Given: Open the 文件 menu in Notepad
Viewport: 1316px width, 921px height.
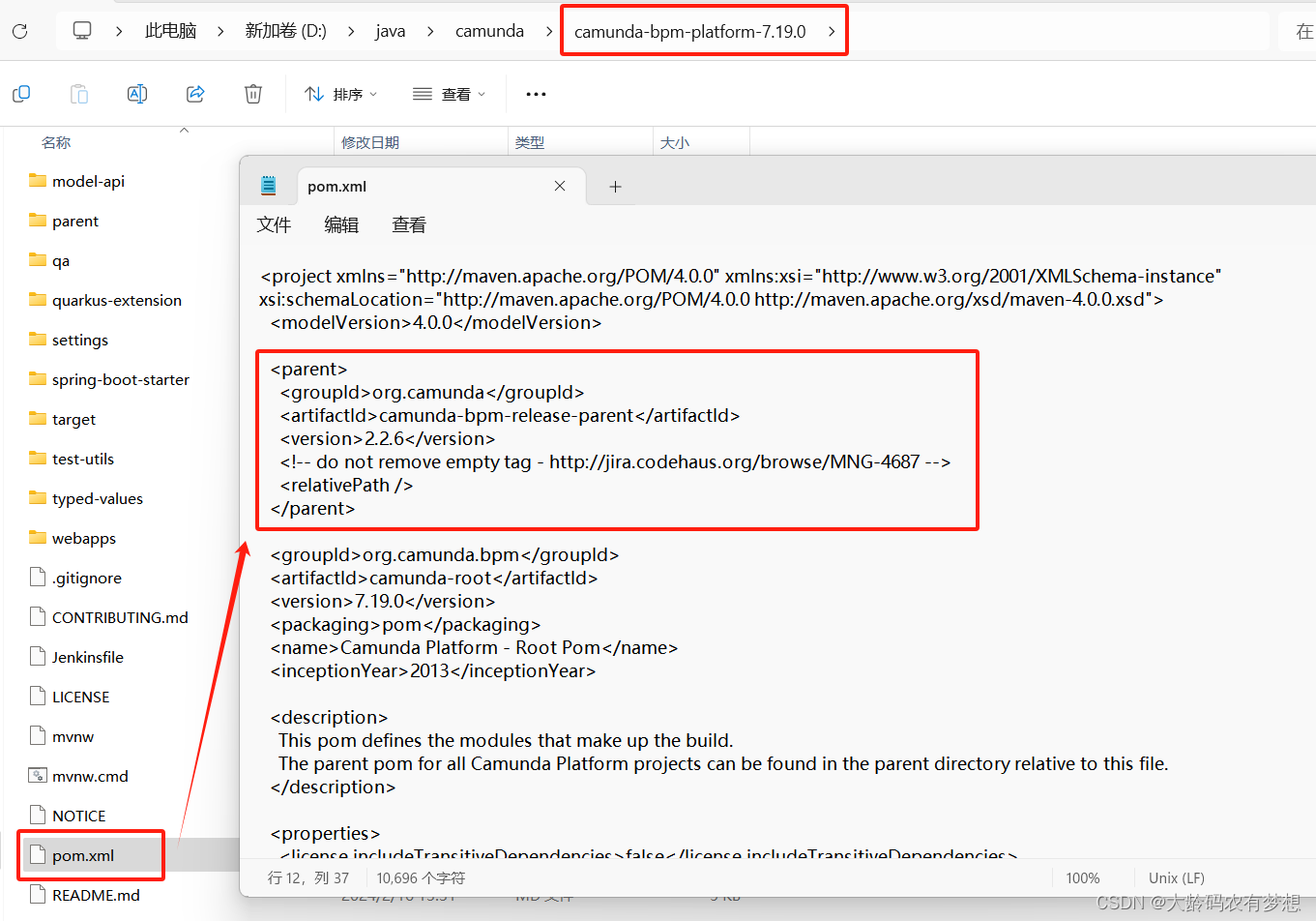Looking at the screenshot, I should click(x=274, y=224).
